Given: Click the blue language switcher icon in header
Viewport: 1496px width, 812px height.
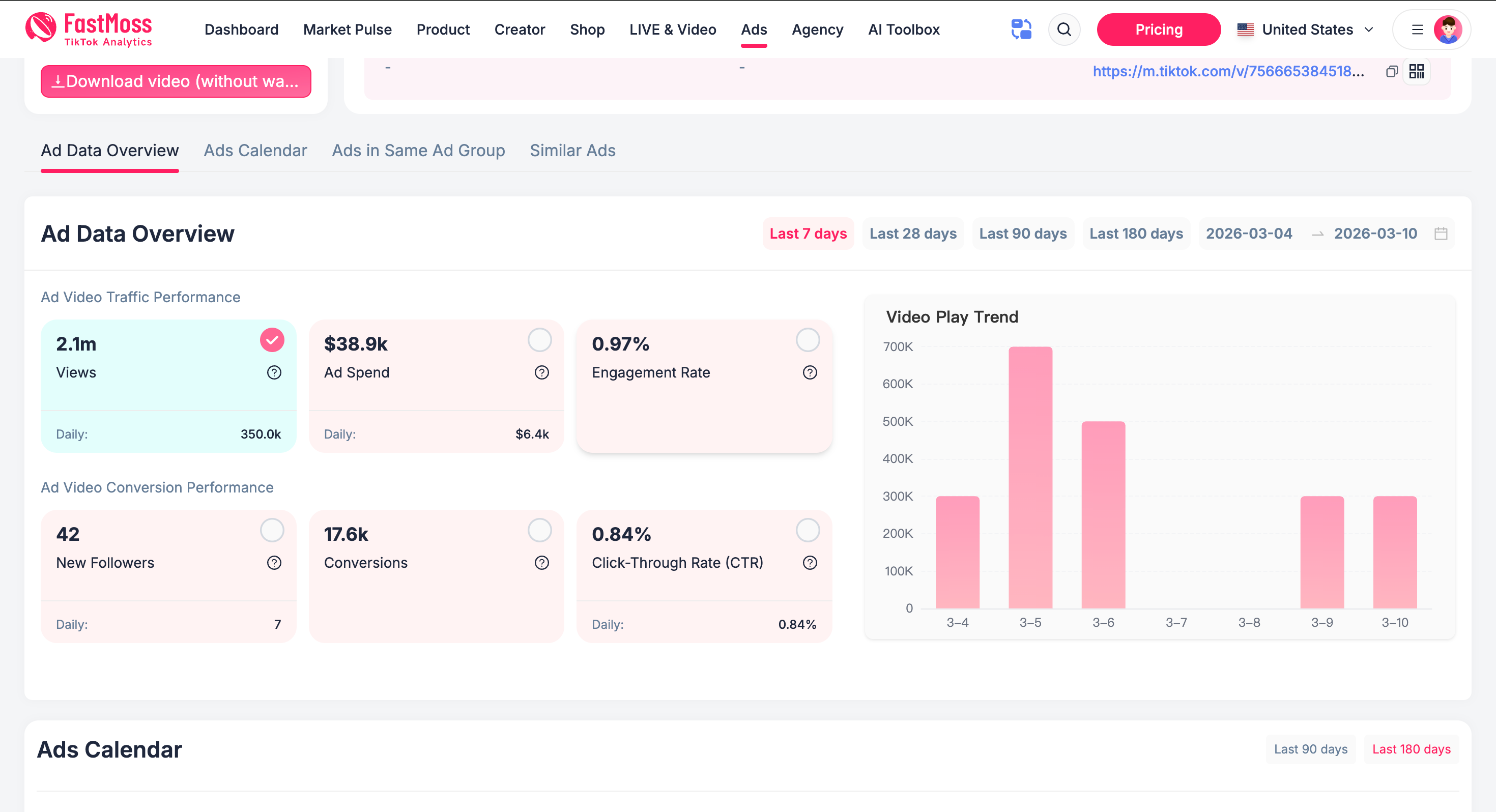Looking at the screenshot, I should pos(1022,29).
